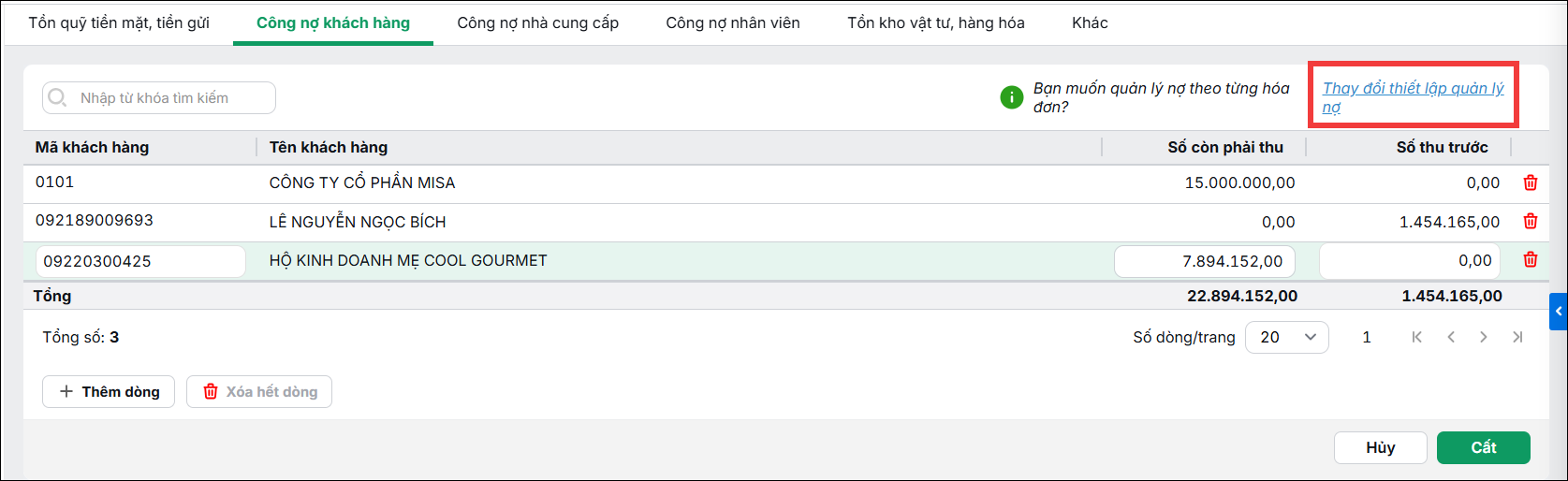Image resolution: width=1568 pixels, height=481 pixels.
Task: Add a new row with Thêm dòng
Action: pos(110,391)
